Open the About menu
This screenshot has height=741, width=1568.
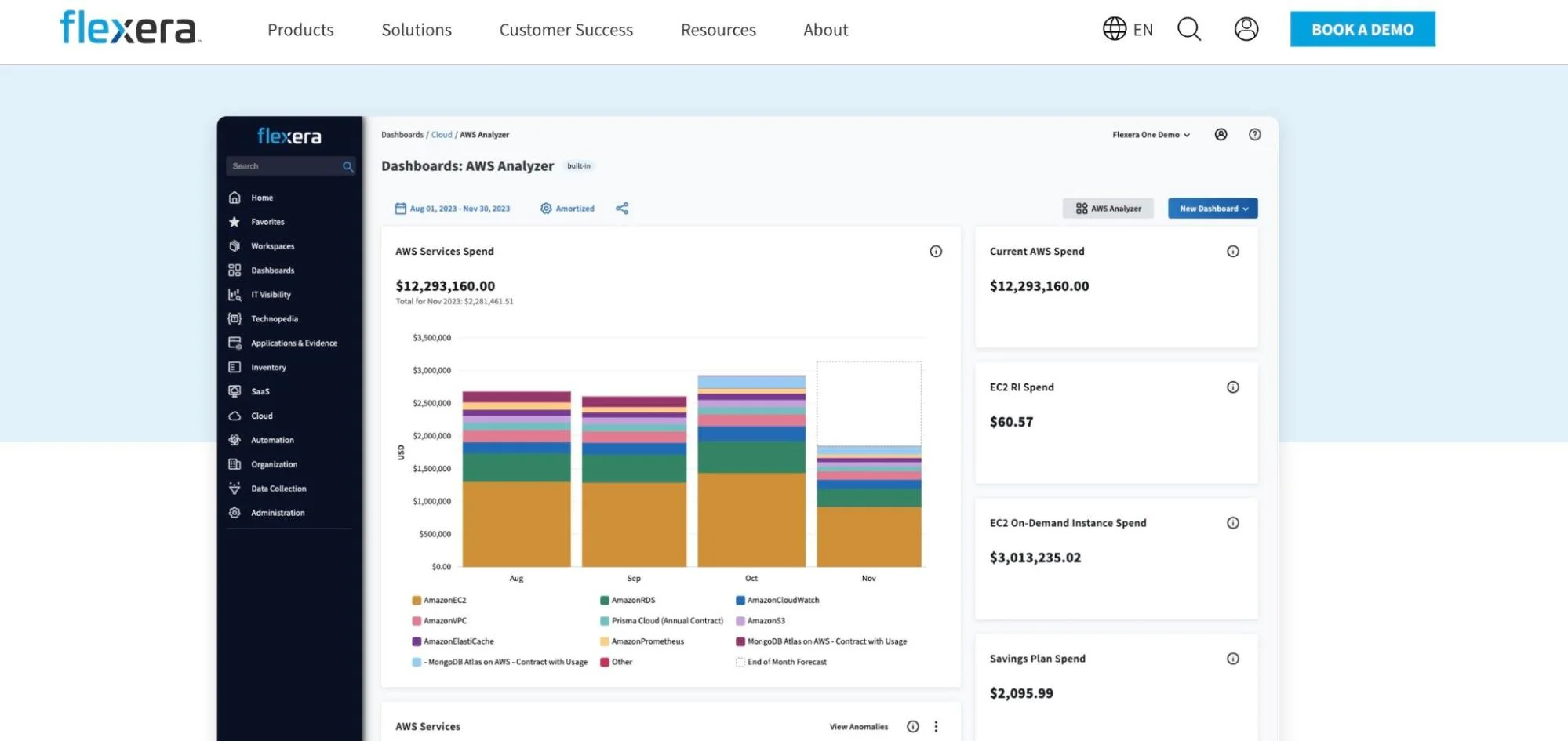click(826, 30)
